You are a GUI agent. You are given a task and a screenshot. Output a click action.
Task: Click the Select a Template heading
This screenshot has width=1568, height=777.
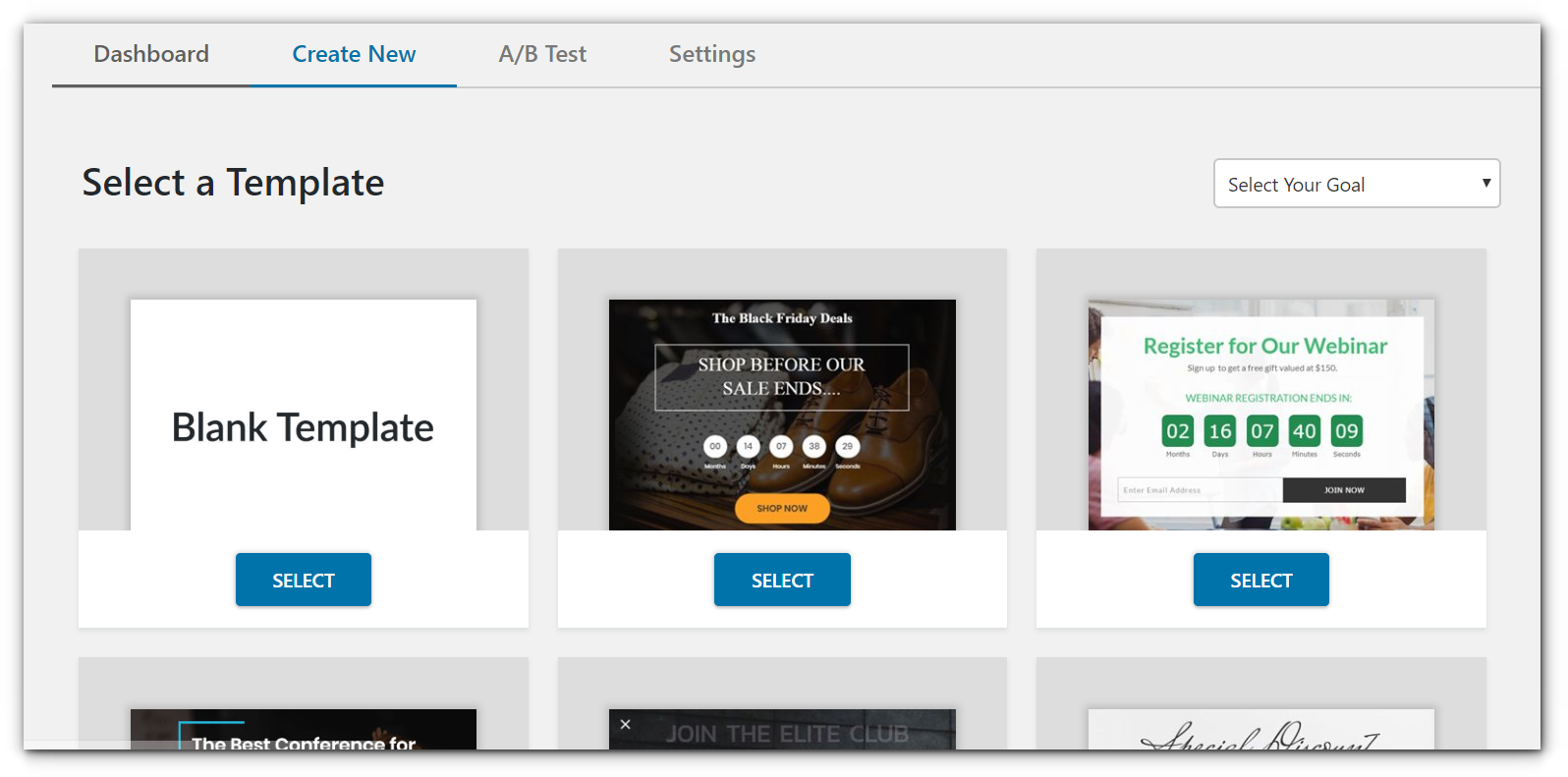(233, 183)
